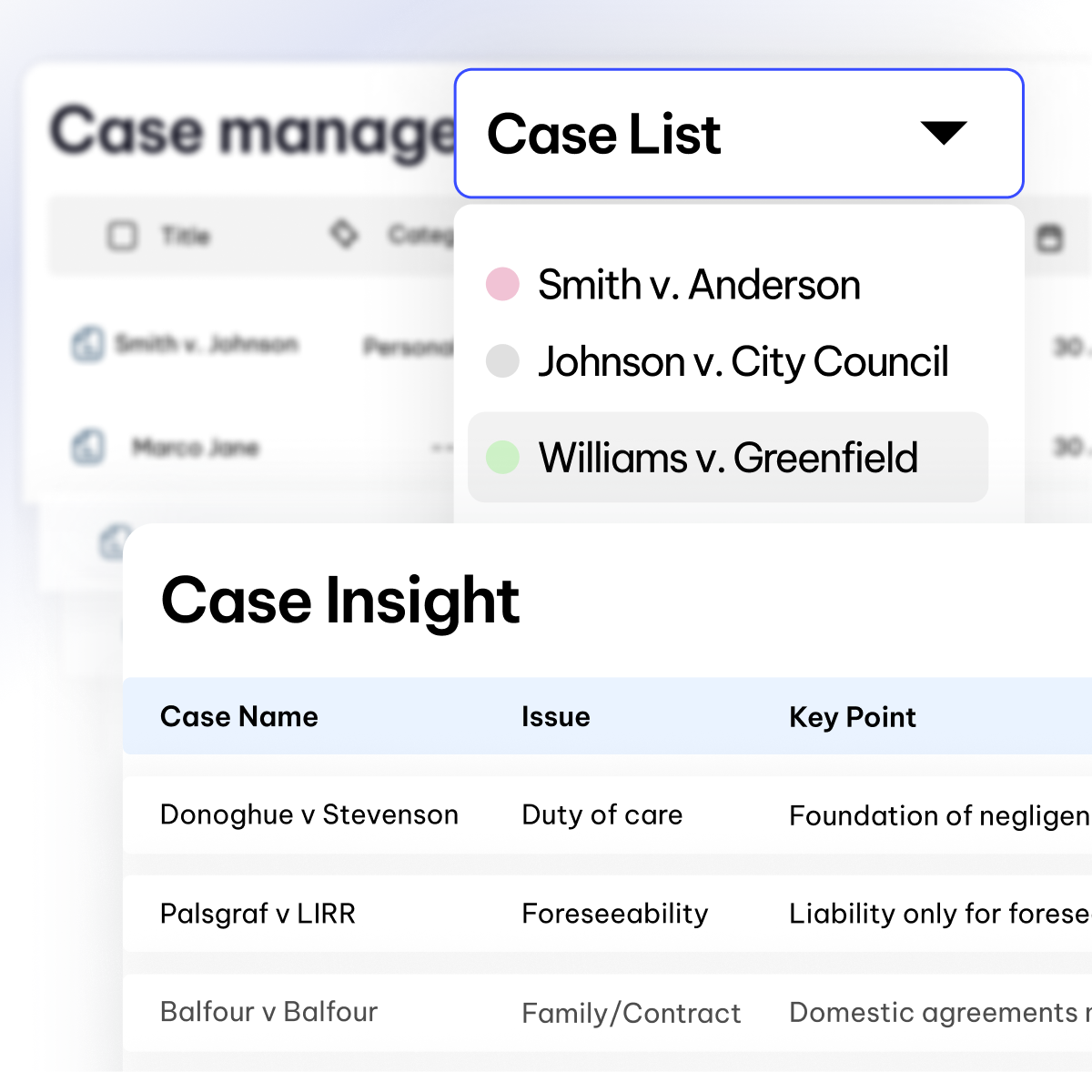This screenshot has height=1092, width=1092.
Task: Click the Case List combo box
Action: pos(737,133)
